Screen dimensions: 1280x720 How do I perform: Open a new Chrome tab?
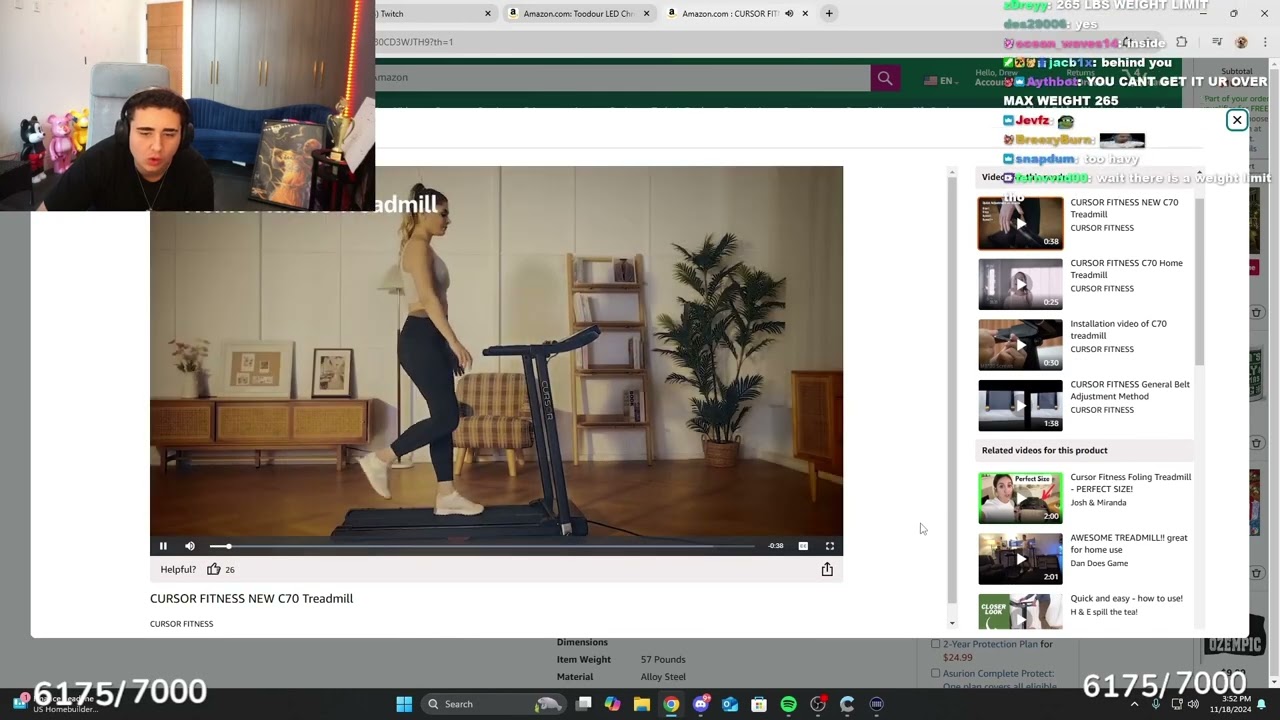tap(829, 13)
